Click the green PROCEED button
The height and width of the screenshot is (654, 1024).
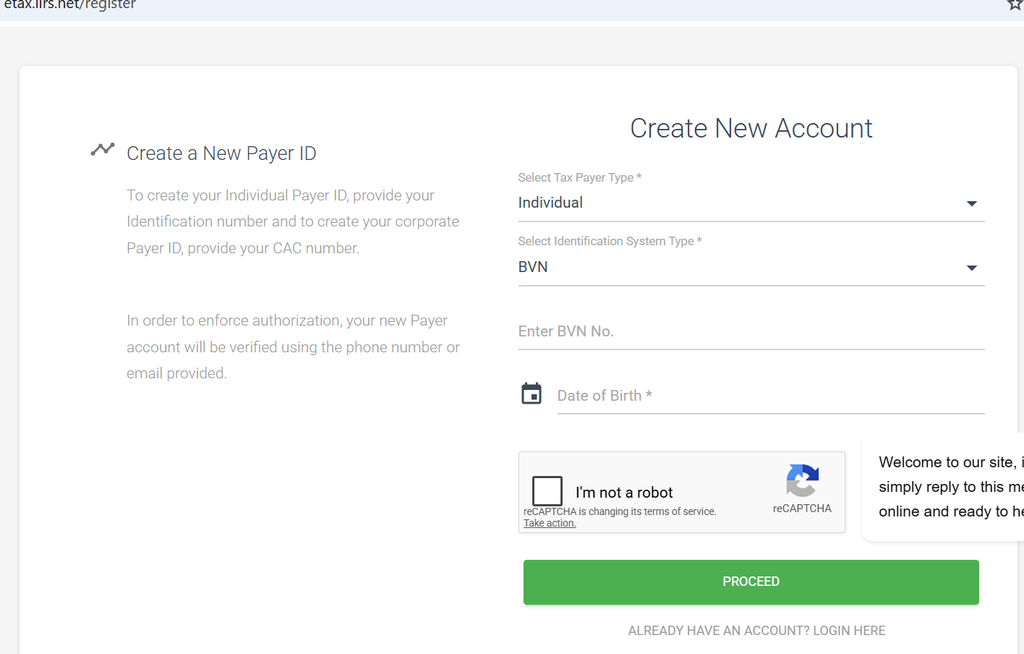point(751,581)
